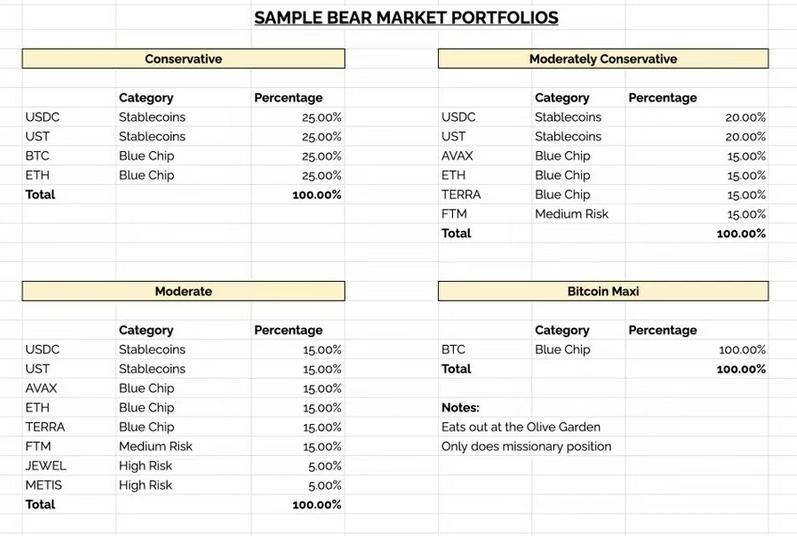Select the Category header in Conservative table
The width and height of the screenshot is (797, 553).
146,98
